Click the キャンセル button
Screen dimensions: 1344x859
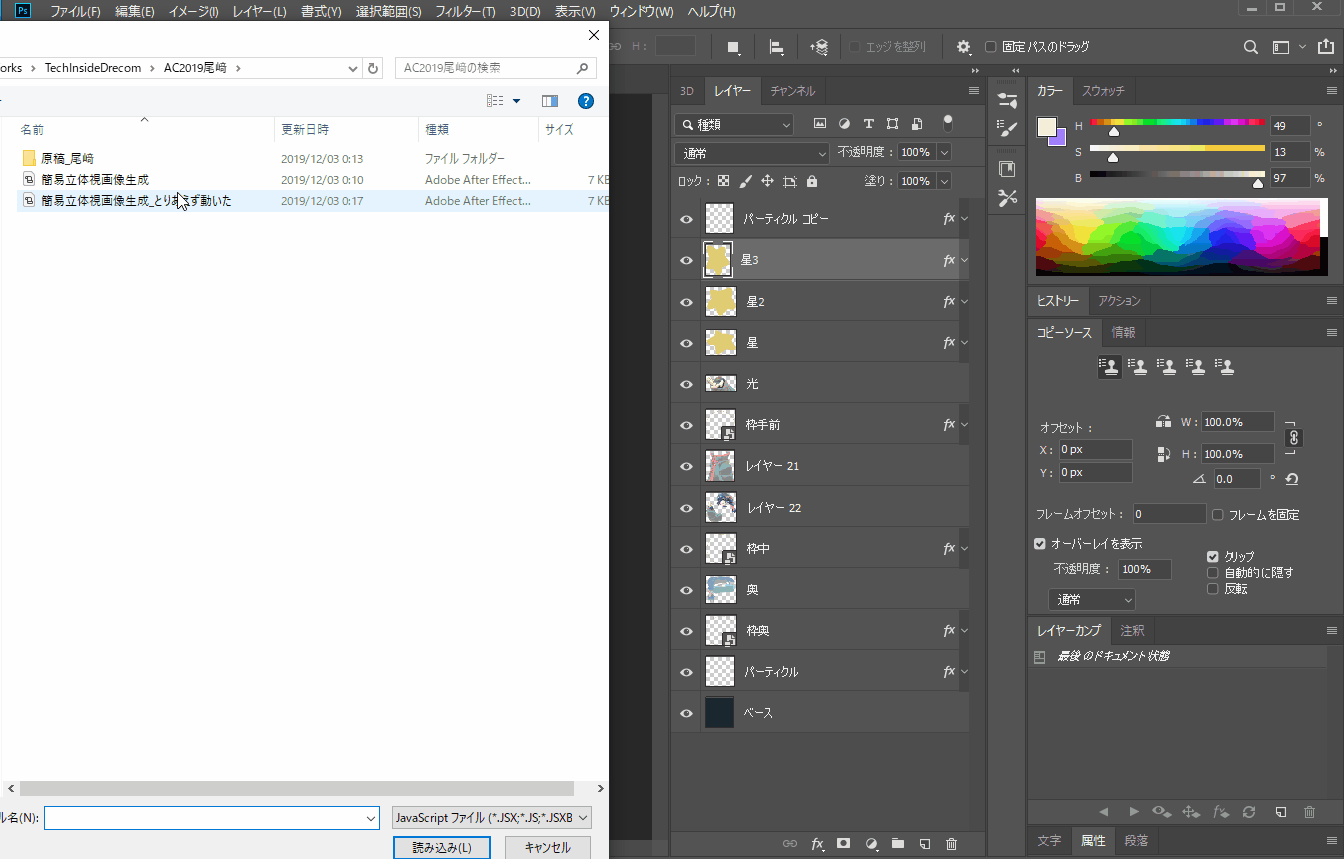coord(547,847)
